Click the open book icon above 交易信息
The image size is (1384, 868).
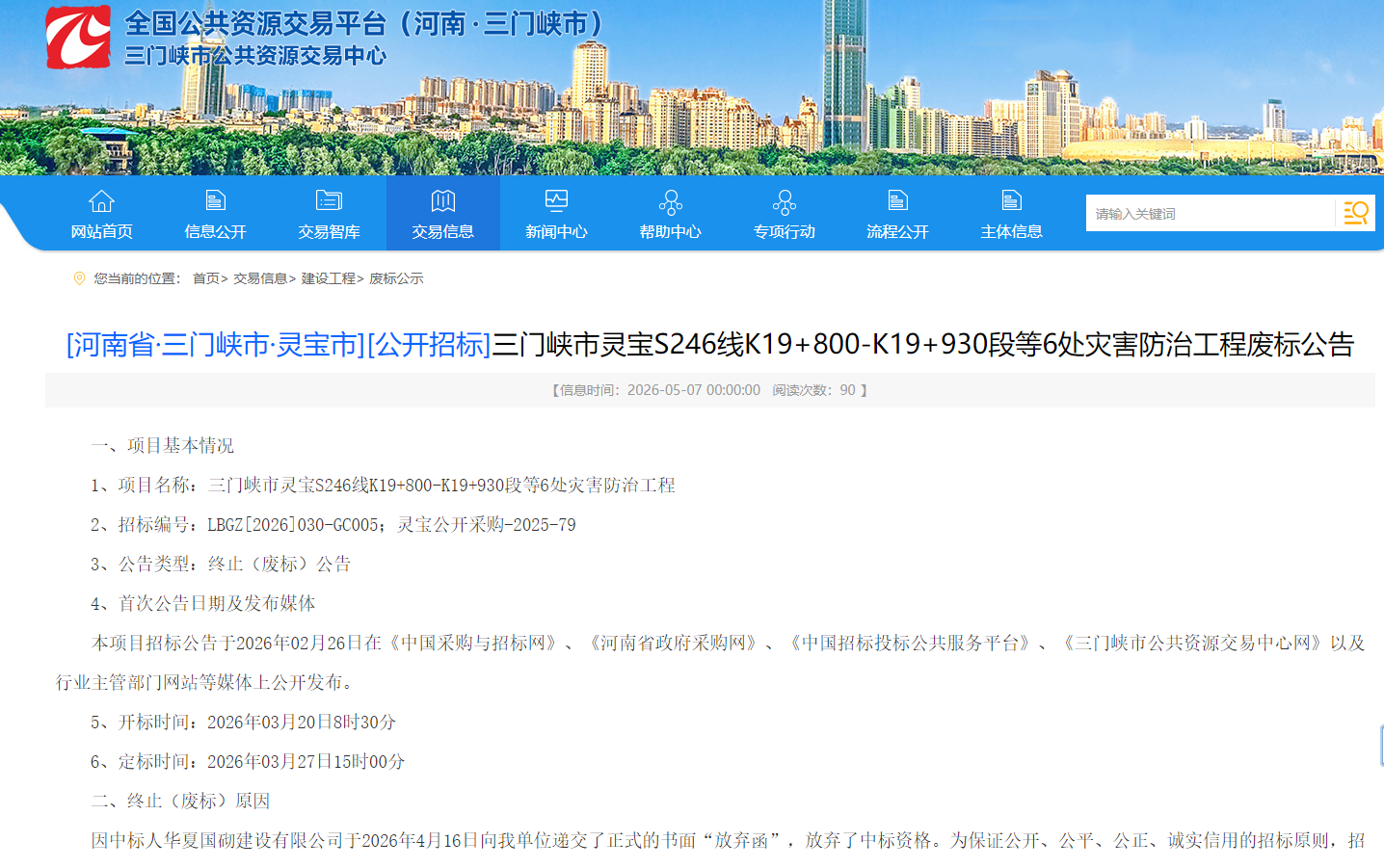(x=442, y=200)
